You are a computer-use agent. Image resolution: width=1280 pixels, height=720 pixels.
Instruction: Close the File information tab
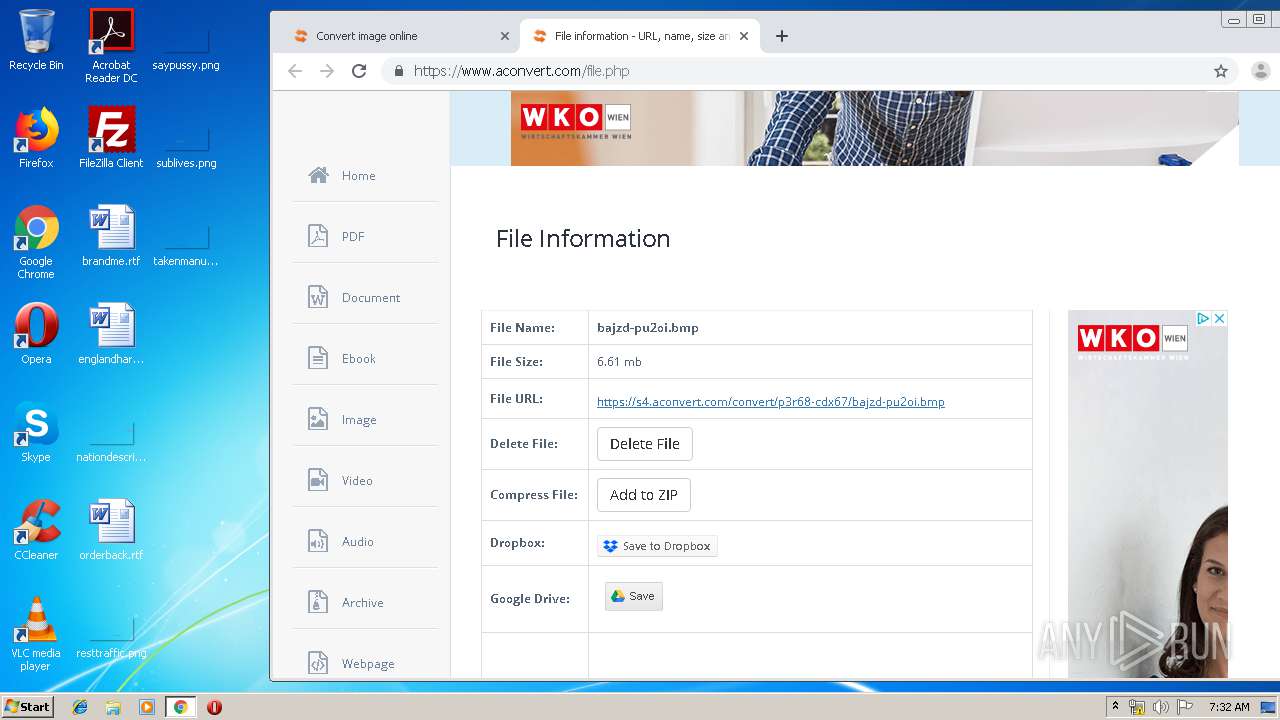click(744, 36)
